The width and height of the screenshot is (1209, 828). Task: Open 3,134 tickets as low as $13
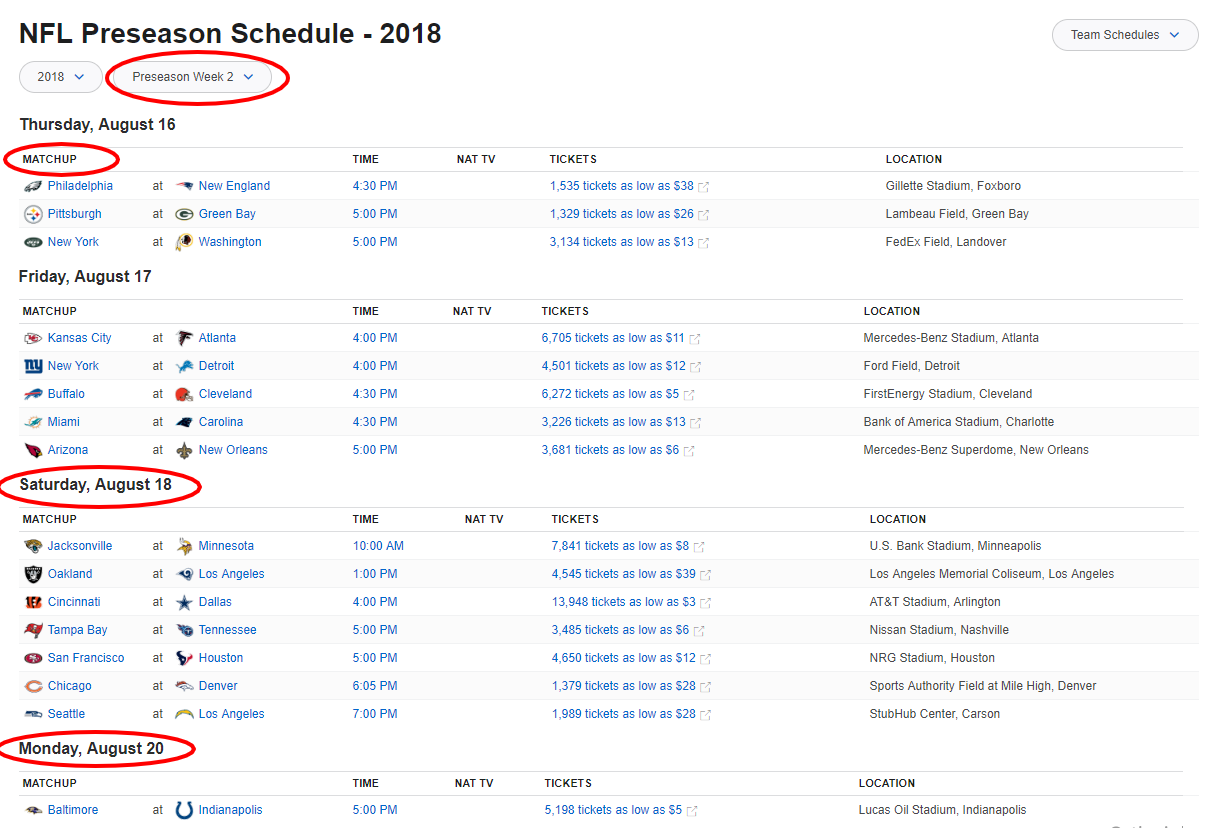[622, 242]
